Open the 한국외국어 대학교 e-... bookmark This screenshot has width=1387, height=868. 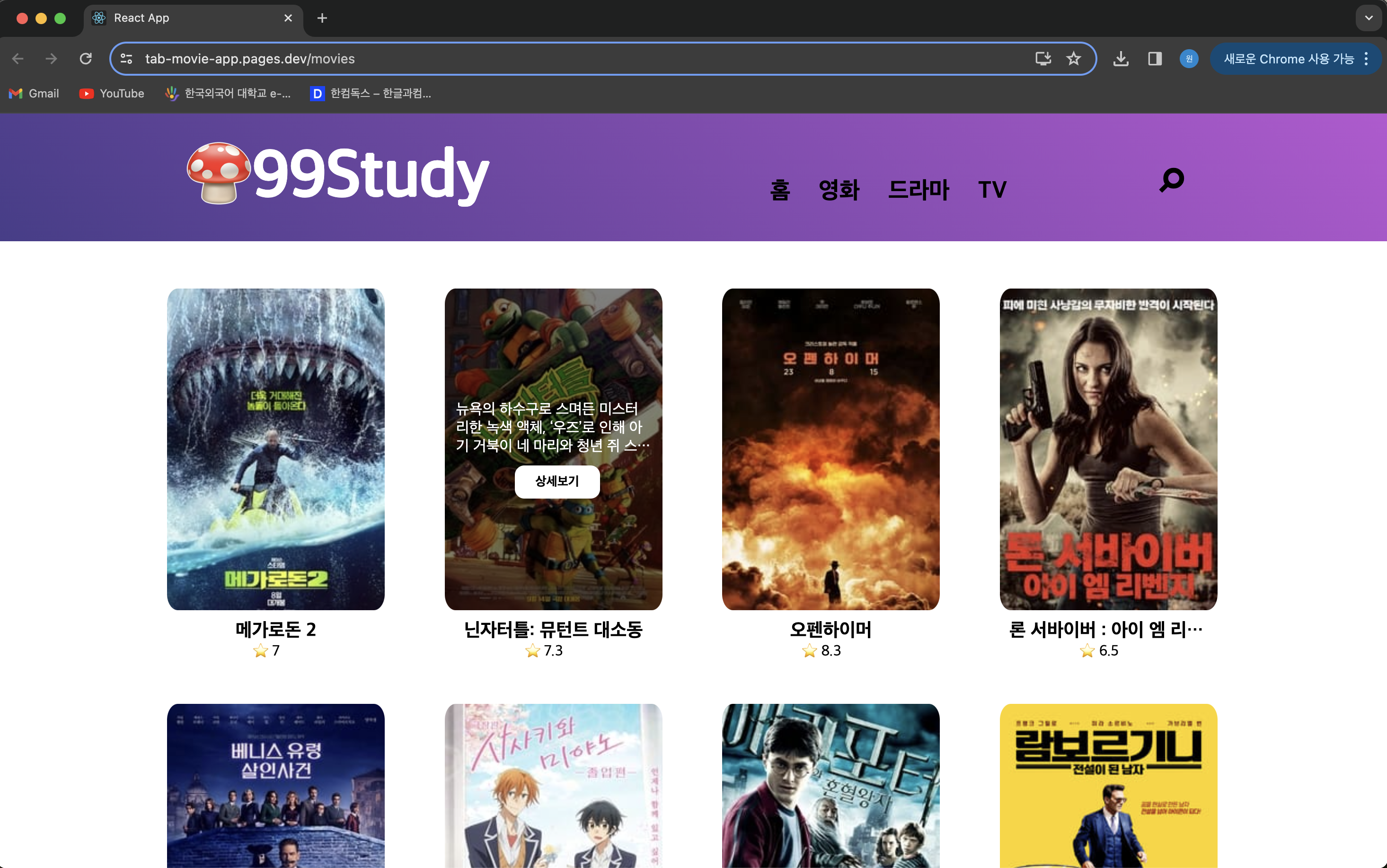[228, 94]
